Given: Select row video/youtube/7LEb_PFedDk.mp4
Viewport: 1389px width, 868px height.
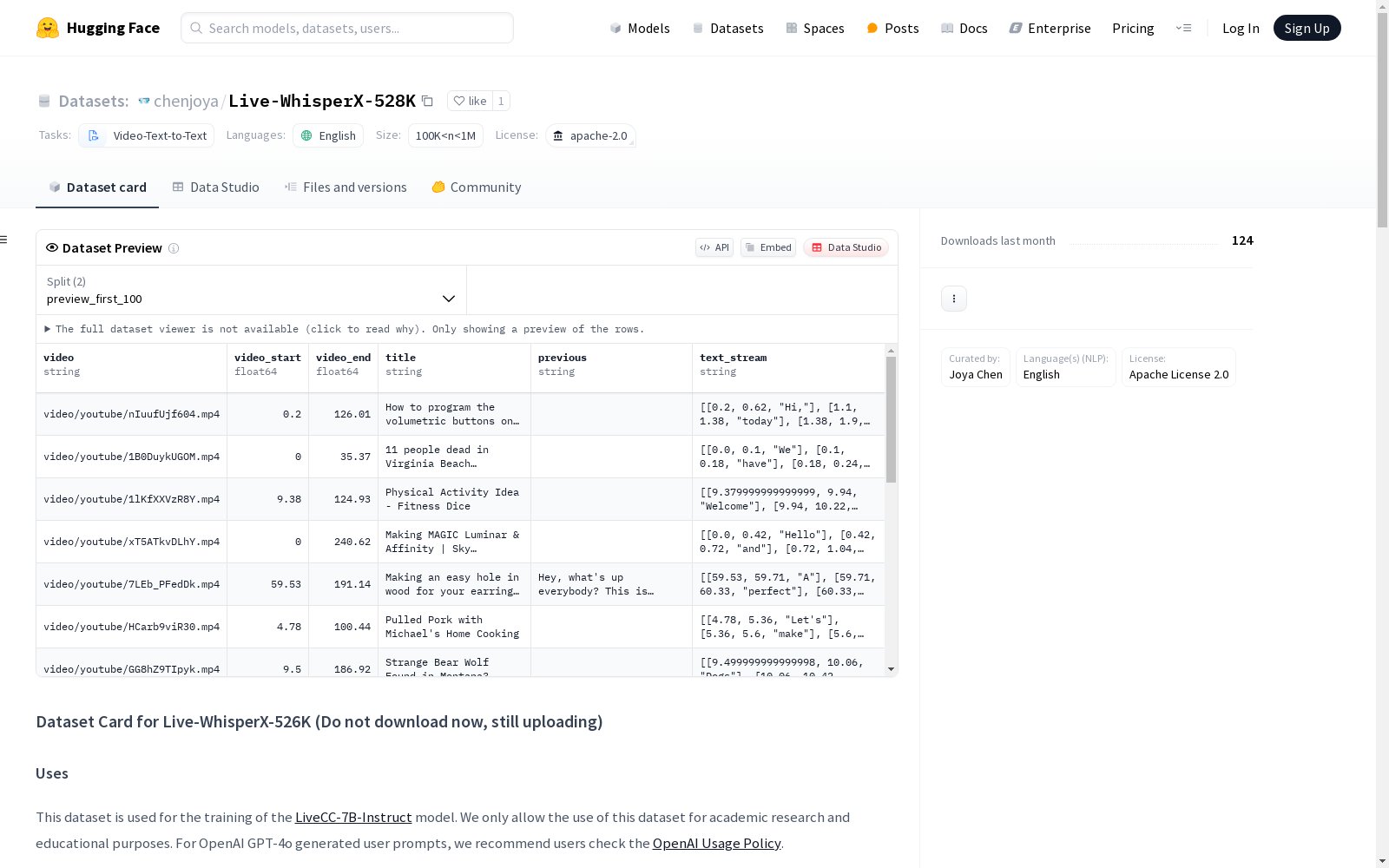Looking at the screenshot, I should pos(460,584).
